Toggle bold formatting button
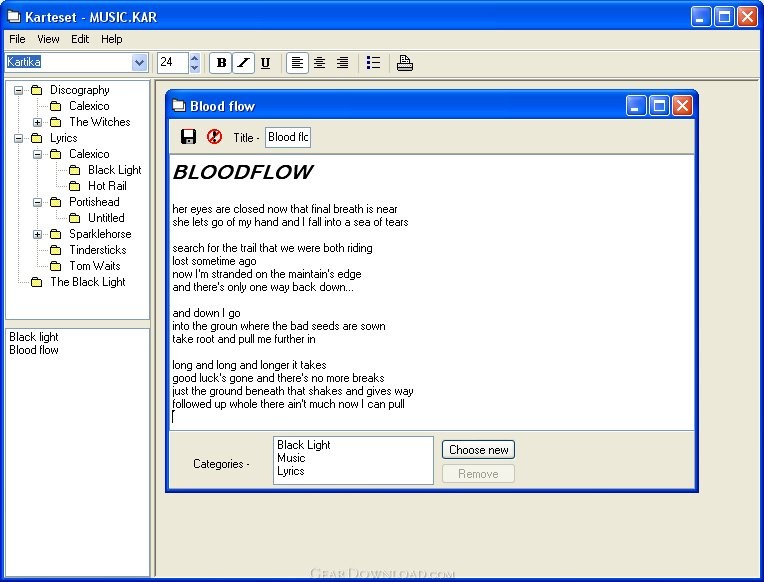This screenshot has height=582, width=764. 221,63
